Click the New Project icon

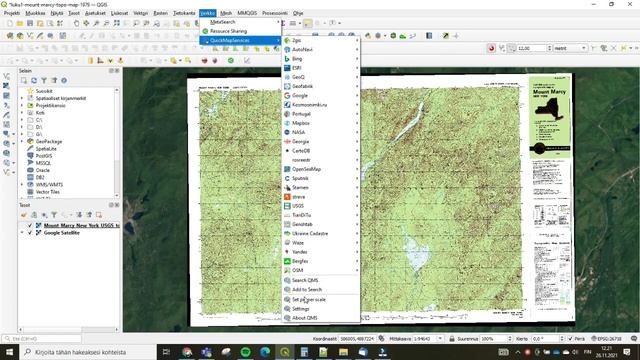click(10, 24)
